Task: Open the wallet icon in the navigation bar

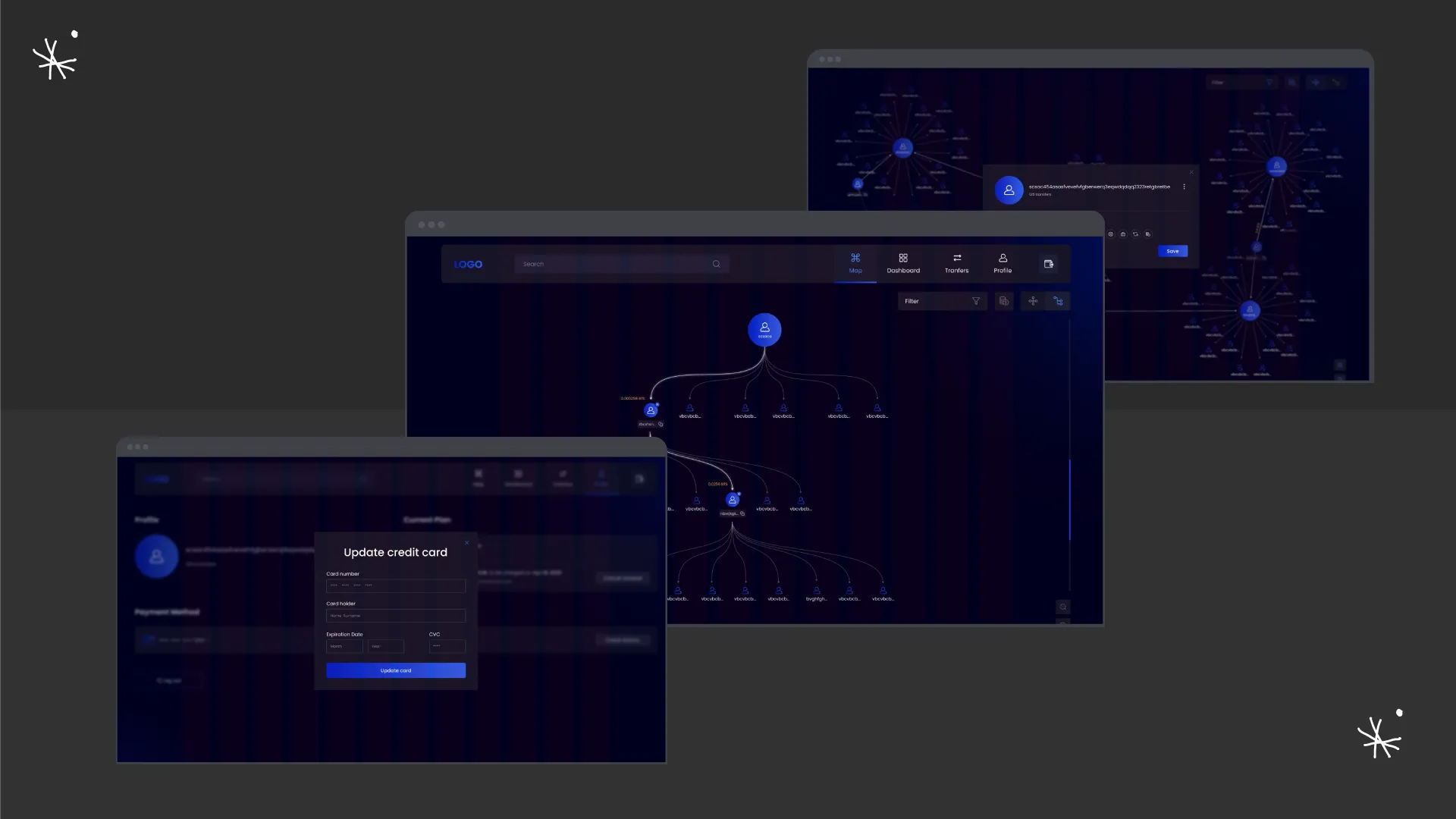Action: tap(1049, 264)
